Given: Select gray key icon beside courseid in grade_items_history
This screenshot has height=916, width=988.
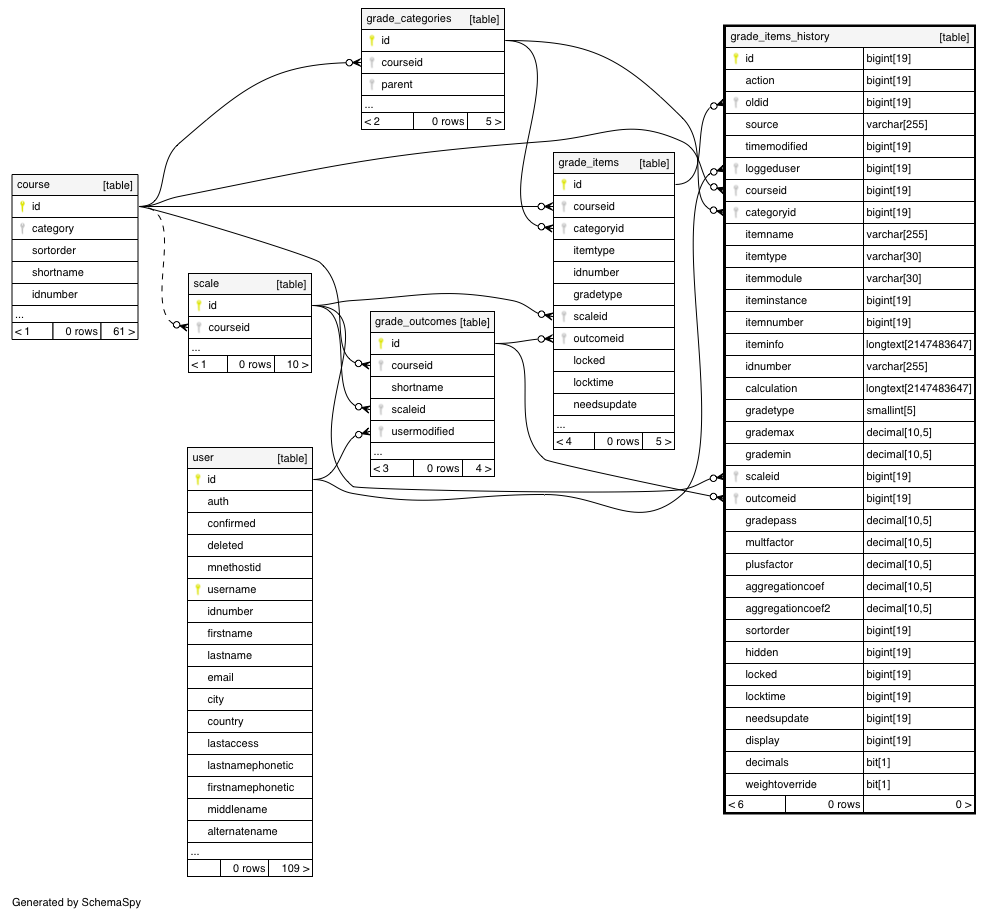Looking at the screenshot, I should point(735,190).
